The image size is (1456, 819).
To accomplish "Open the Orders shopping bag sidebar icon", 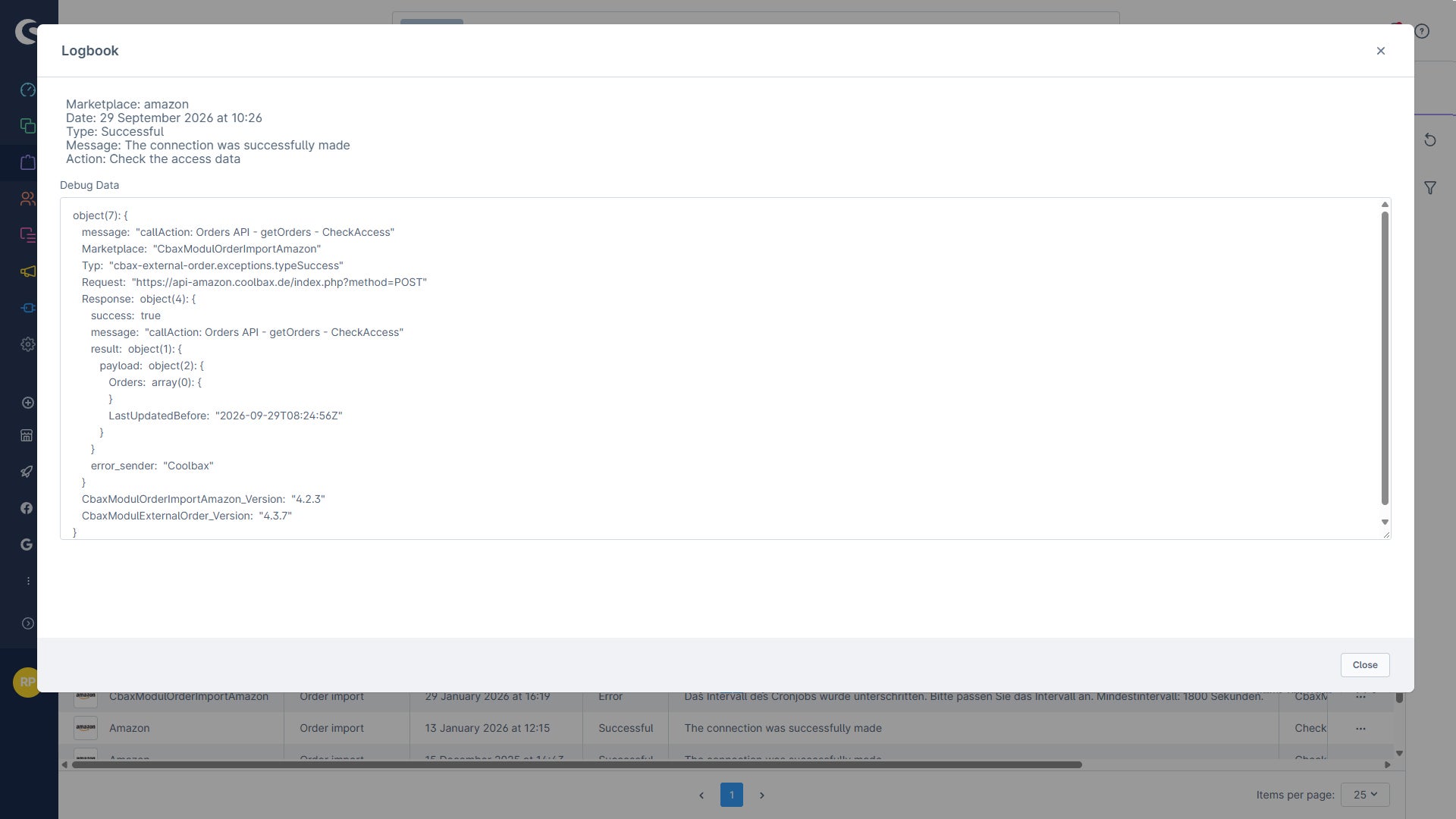I will [27, 162].
